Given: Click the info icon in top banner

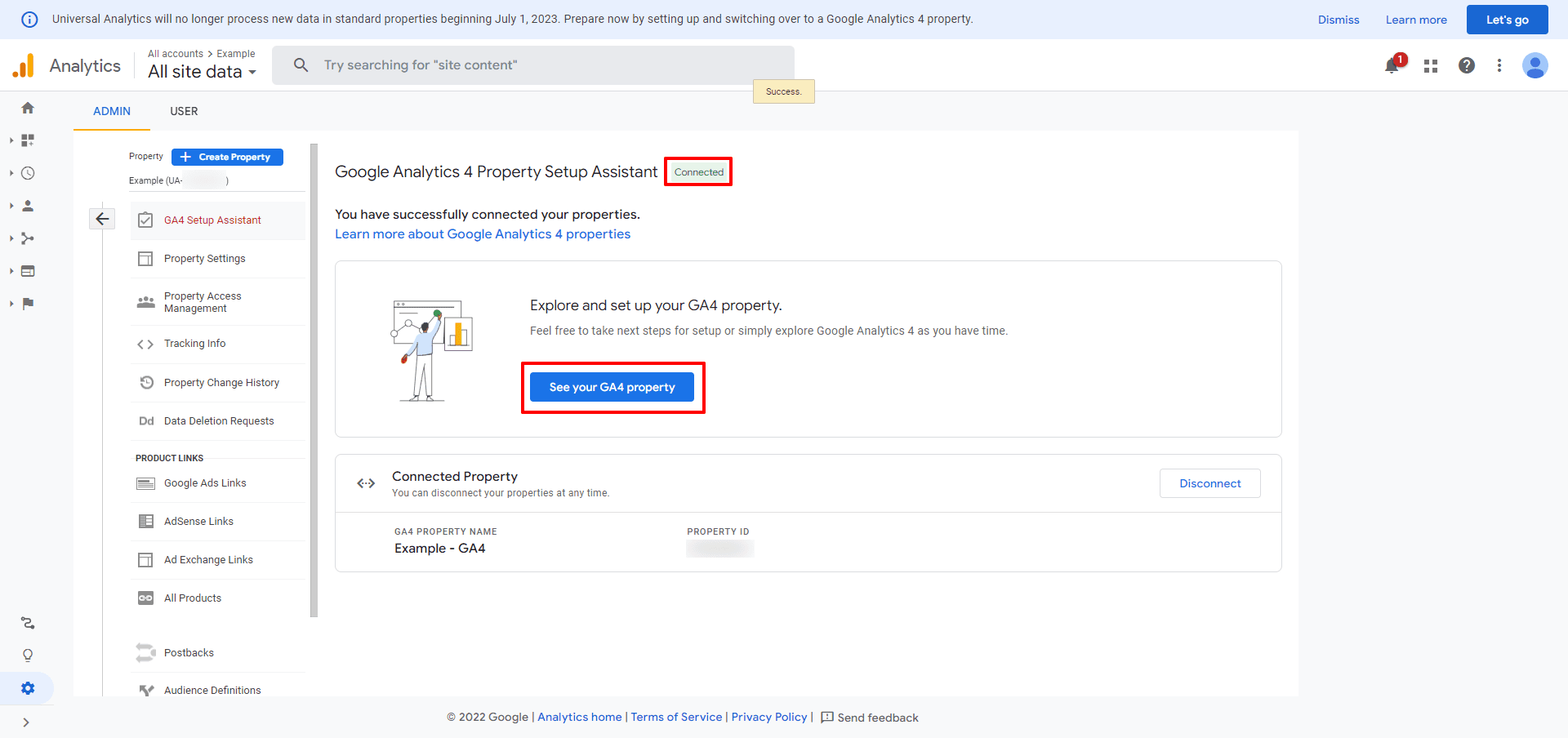Looking at the screenshot, I should (x=29, y=19).
